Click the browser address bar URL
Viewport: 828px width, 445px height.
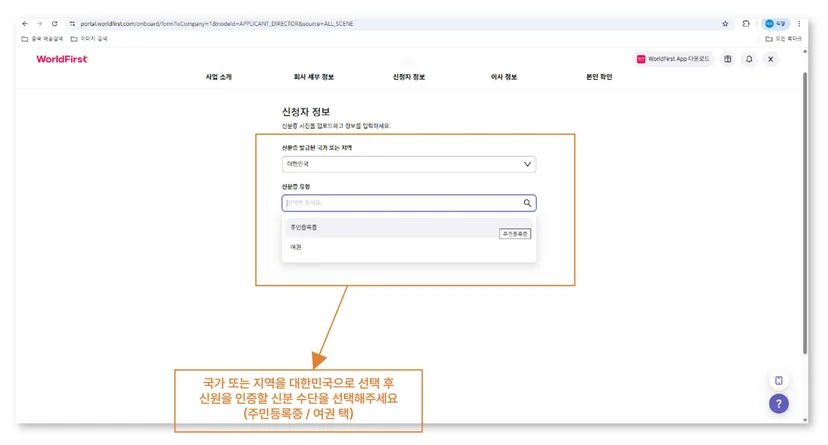pos(217,24)
